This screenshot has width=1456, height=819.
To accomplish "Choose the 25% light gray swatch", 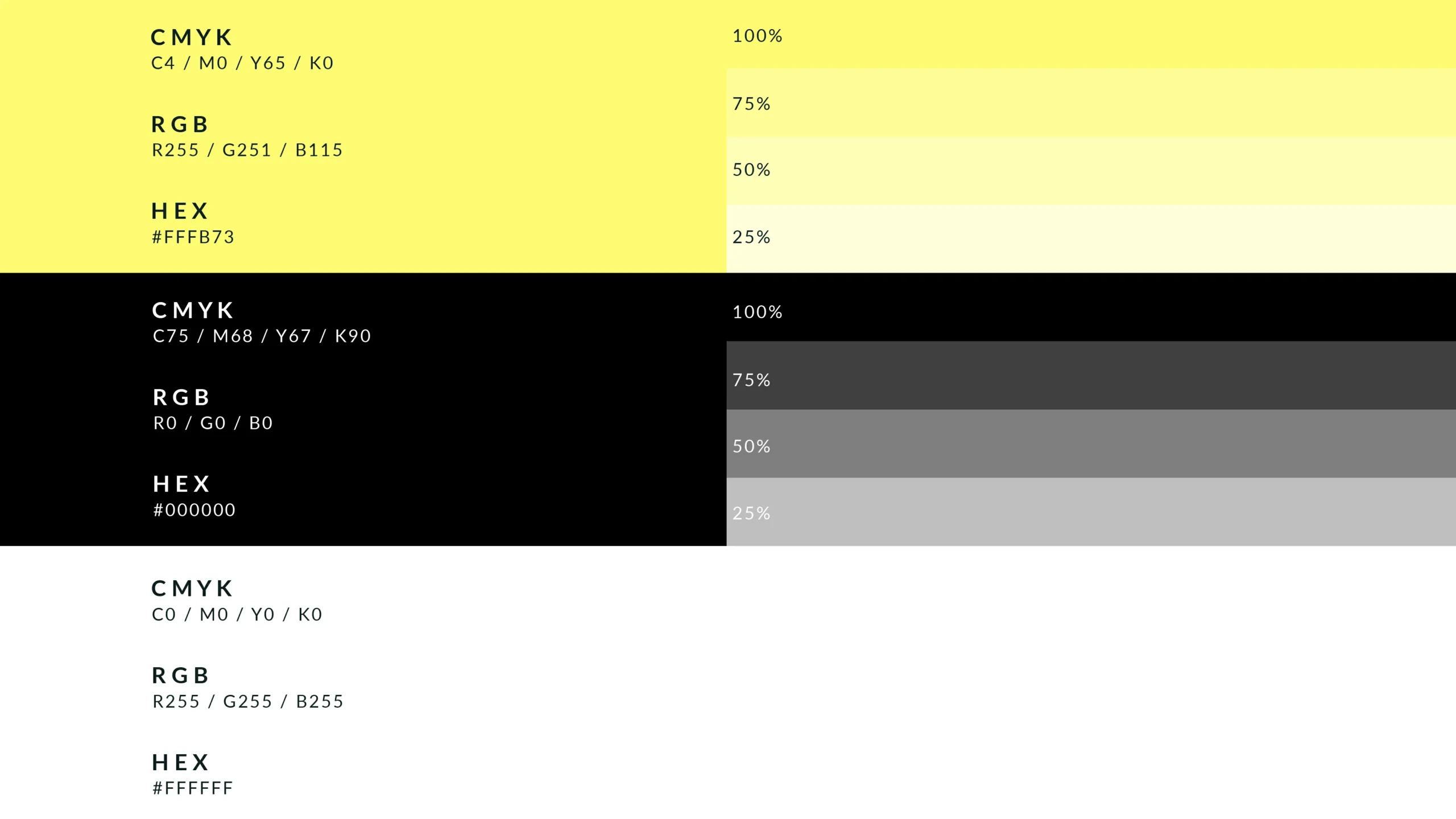I will click(x=1091, y=512).
